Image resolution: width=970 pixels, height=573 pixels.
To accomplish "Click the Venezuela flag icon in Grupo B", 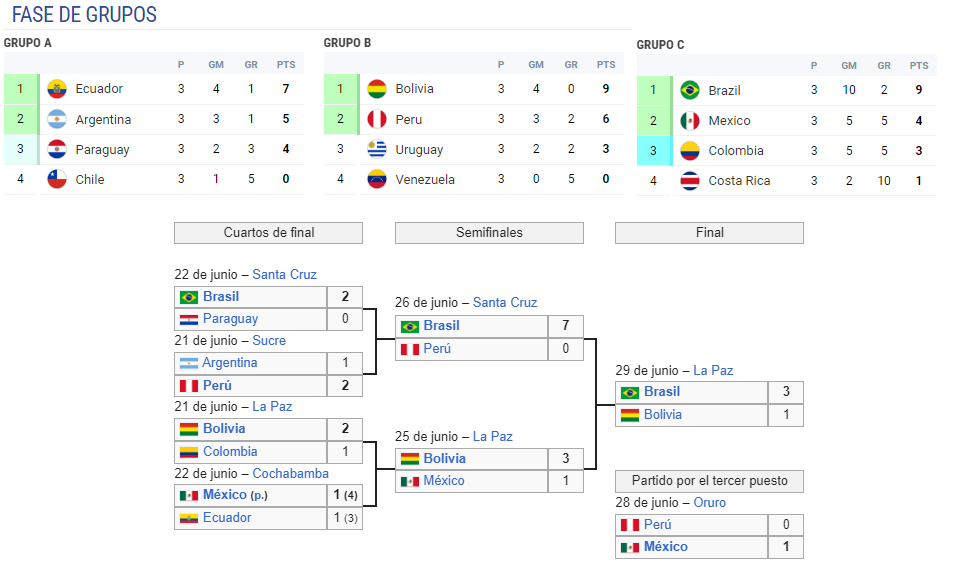I will coord(377,180).
